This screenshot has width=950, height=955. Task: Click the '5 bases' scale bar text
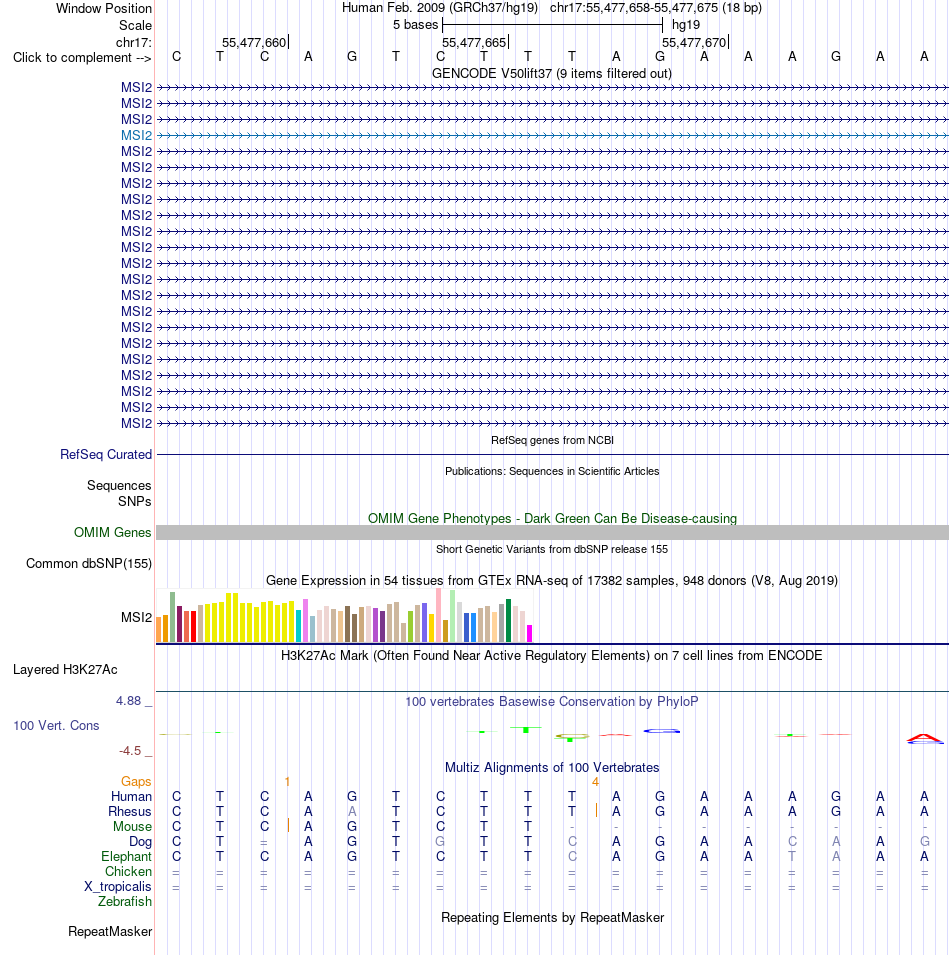pos(415,25)
